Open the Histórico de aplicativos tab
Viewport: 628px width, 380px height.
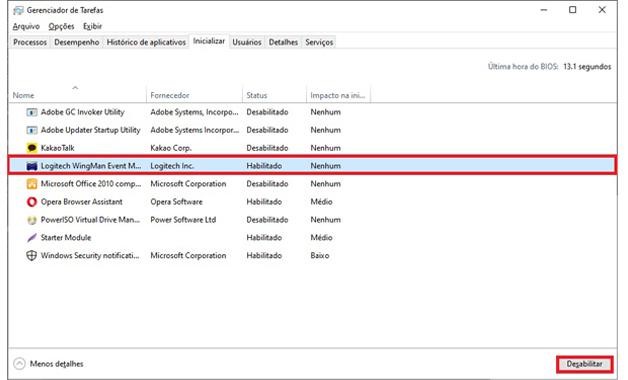point(146,42)
